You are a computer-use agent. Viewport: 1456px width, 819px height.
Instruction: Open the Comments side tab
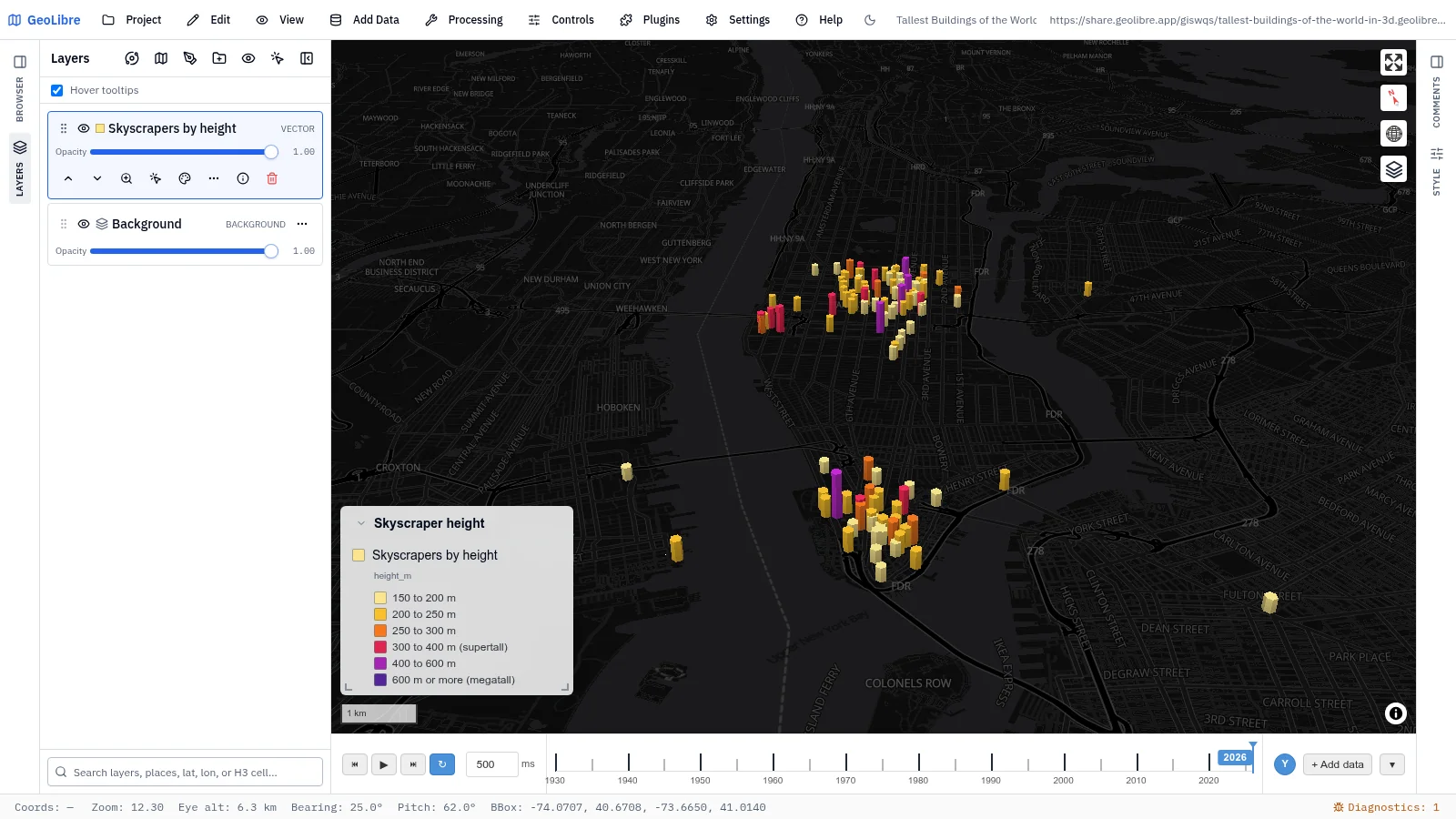pyautogui.click(x=1437, y=102)
